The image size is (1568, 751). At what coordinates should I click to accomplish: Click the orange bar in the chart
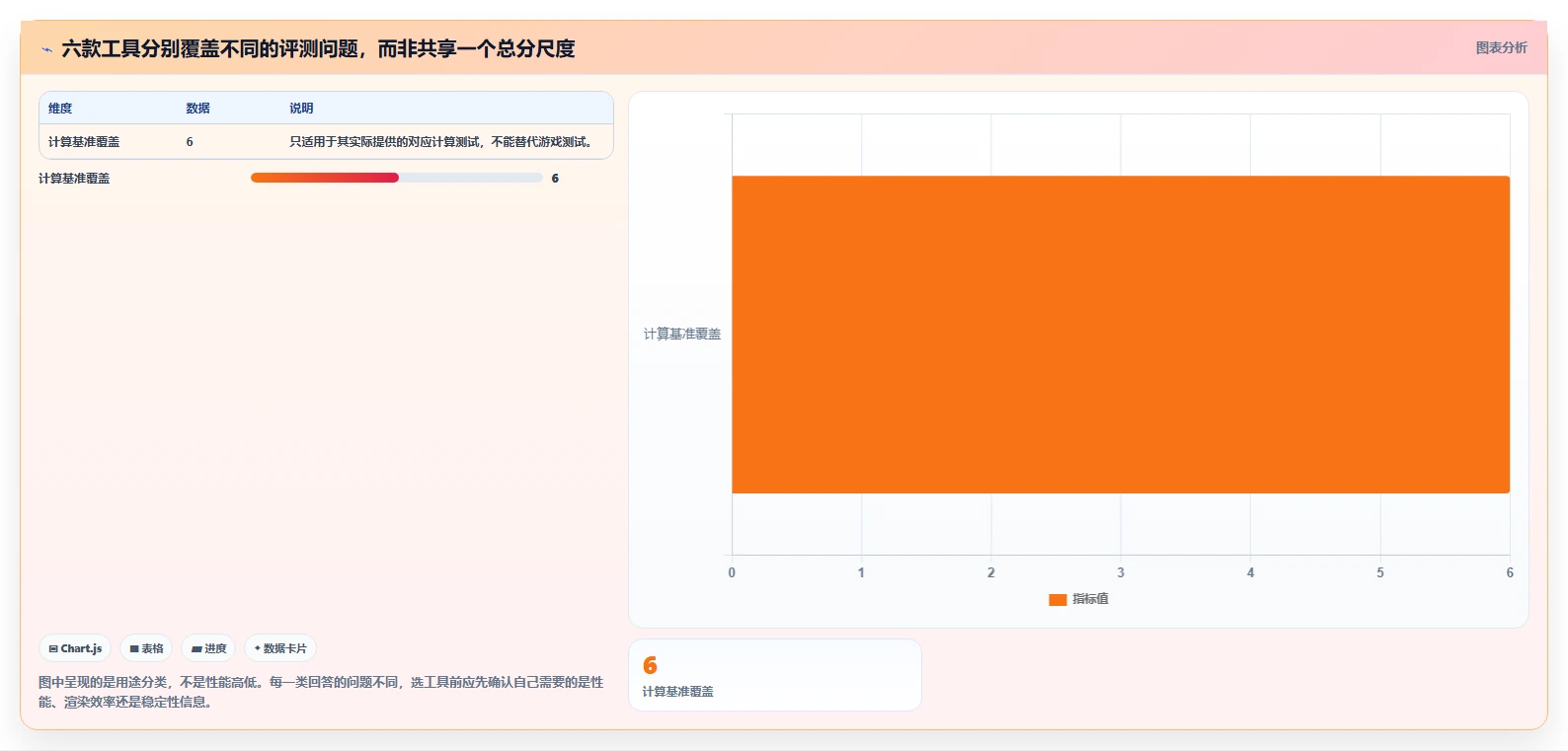(x=1121, y=335)
